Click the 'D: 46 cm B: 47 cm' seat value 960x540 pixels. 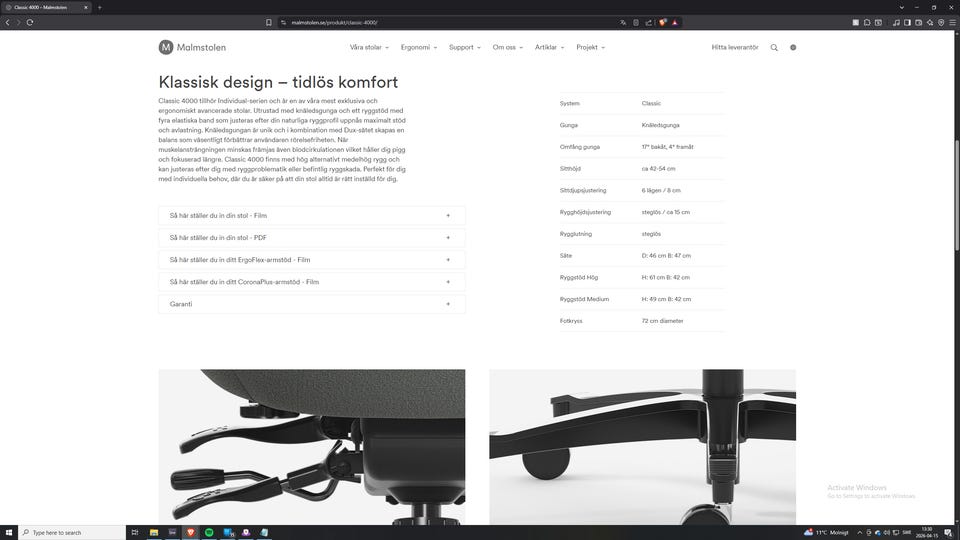[x=666, y=256]
